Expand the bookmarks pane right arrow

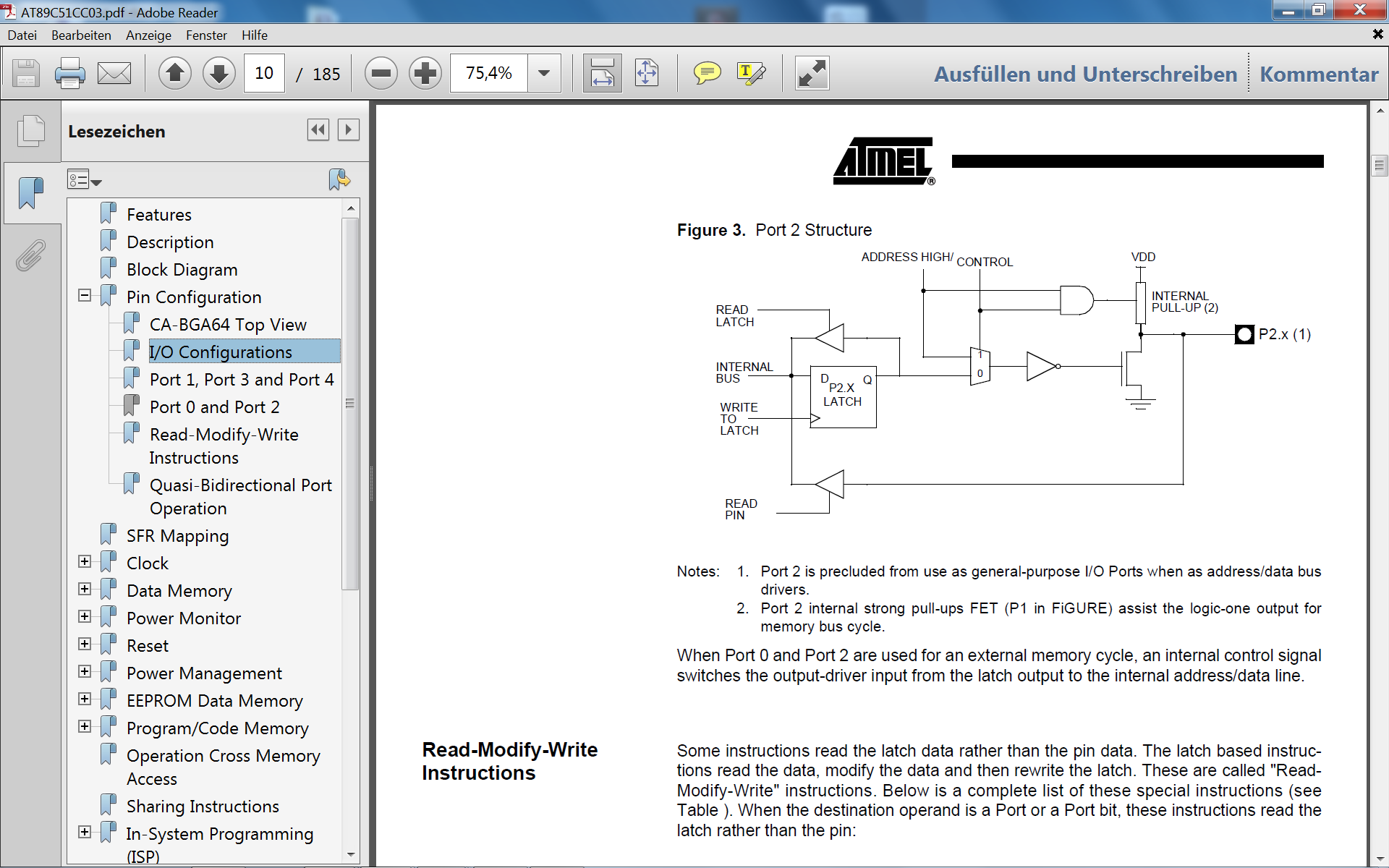348,129
